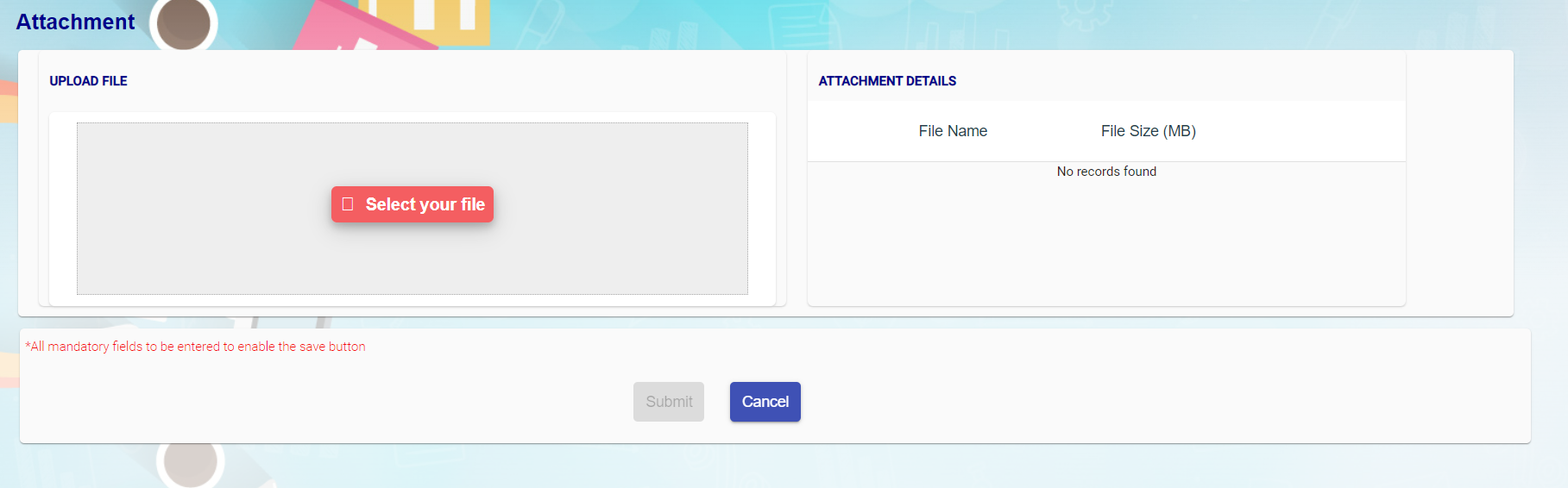This screenshot has width=1568, height=488.
Task: Cancel the attachment form
Action: (x=765, y=402)
